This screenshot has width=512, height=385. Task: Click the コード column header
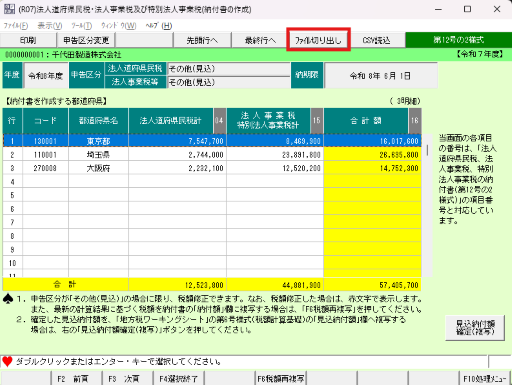pos(45,121)
